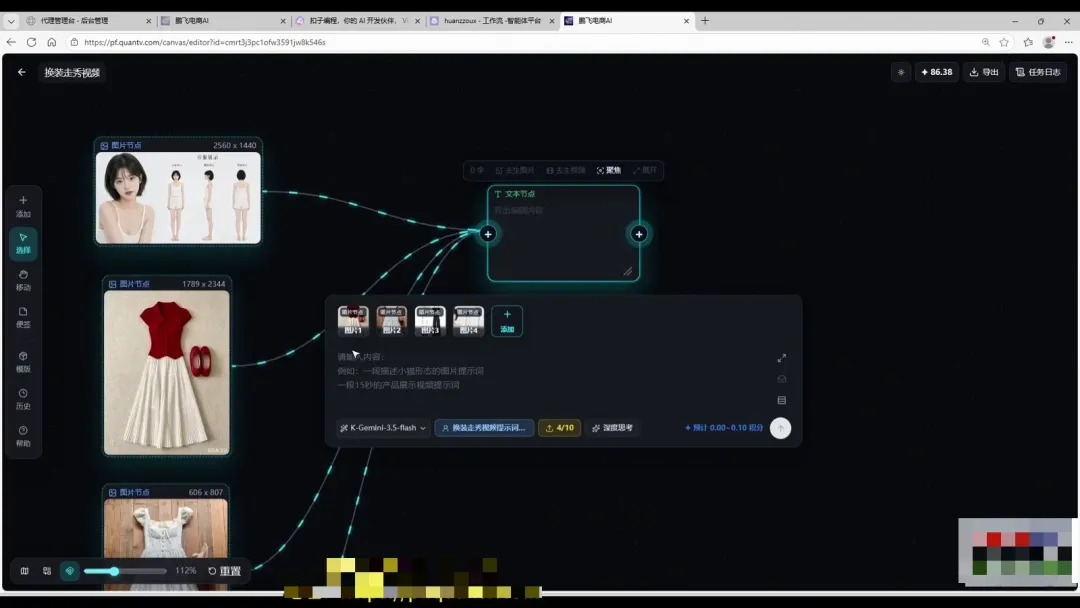The height and width of the screenshot is (608, 1080).
Task: Open the 帮助 (Help) panel
Action: (x=23, y=436)
